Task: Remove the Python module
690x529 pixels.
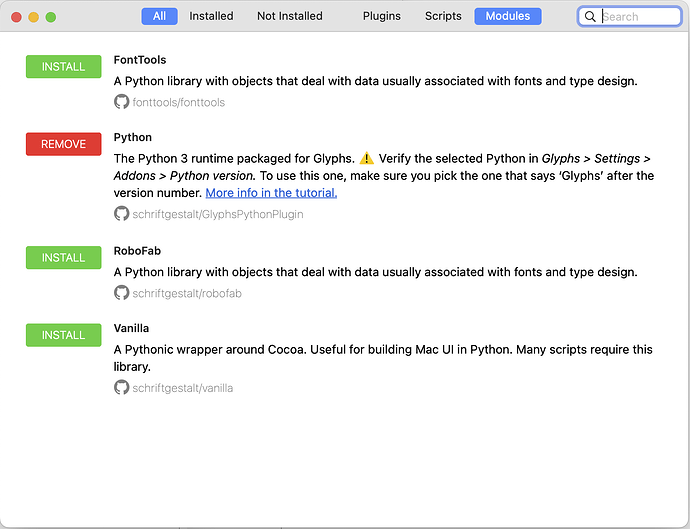Action: [63, 144]
